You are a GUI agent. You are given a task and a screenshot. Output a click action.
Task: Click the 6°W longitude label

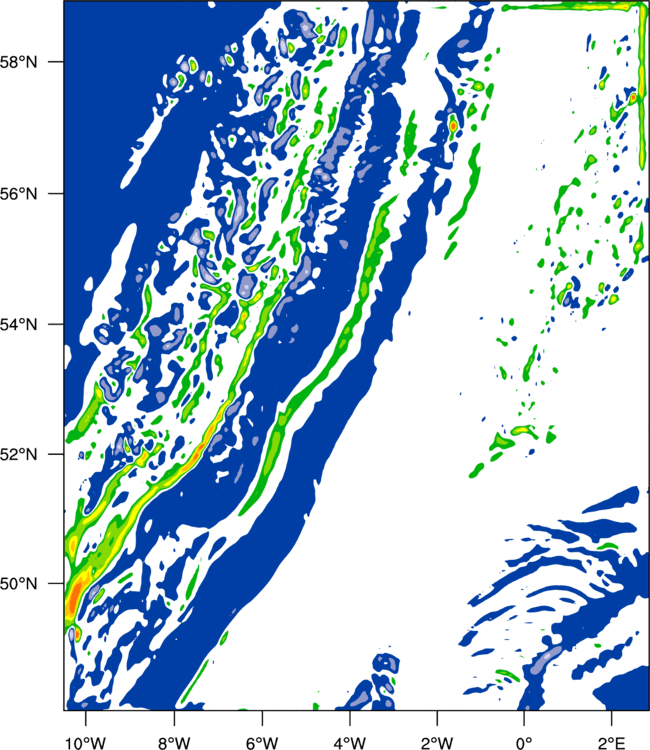(x=262, y=742)
